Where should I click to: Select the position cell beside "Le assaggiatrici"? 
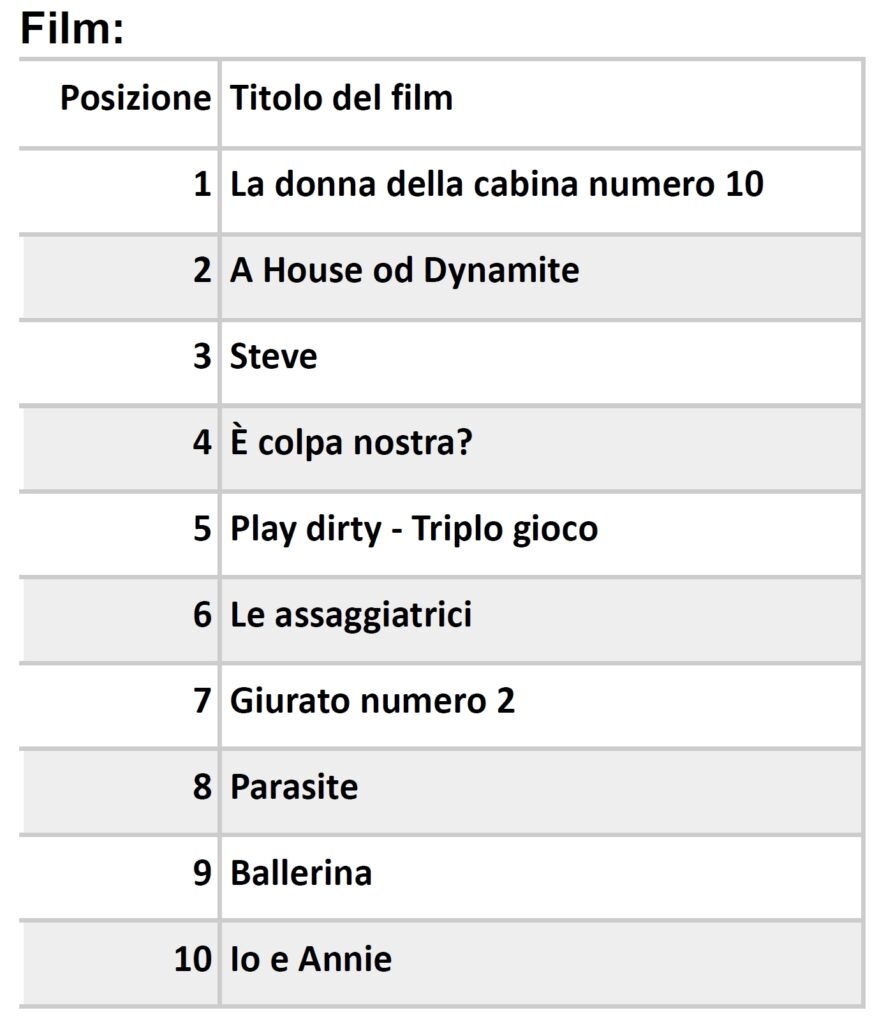tap(202, 615)
